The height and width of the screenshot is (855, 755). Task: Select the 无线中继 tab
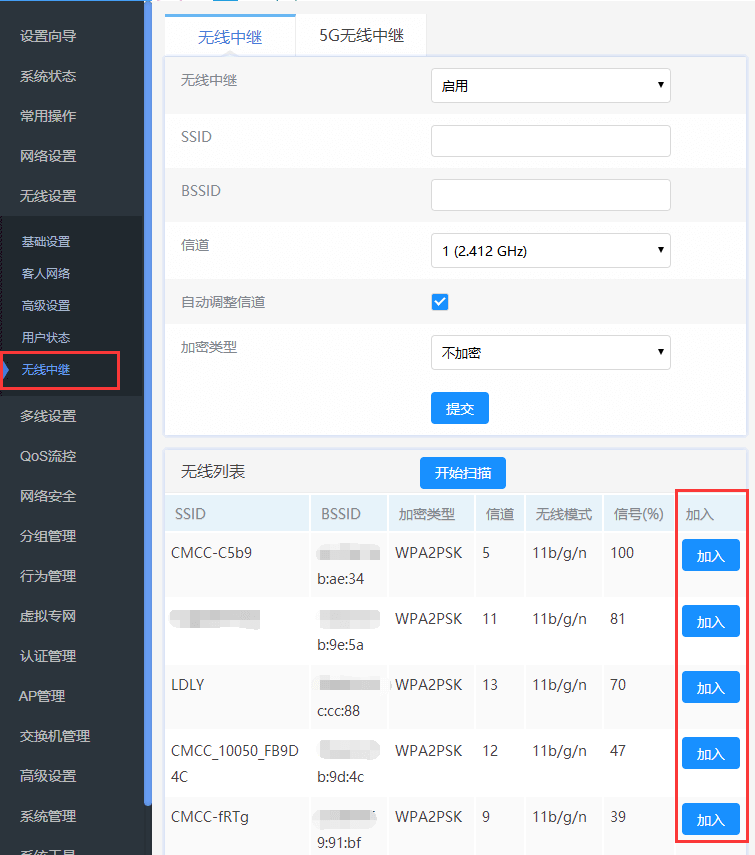(x=230, y=37)
